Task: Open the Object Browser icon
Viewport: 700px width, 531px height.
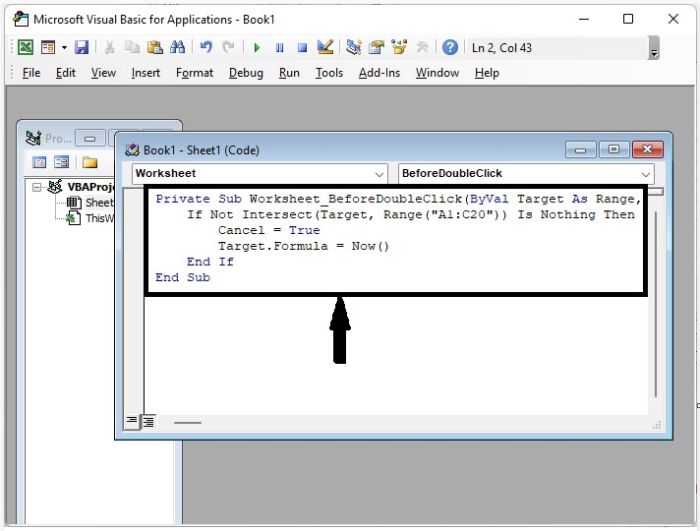Action: 399,47
